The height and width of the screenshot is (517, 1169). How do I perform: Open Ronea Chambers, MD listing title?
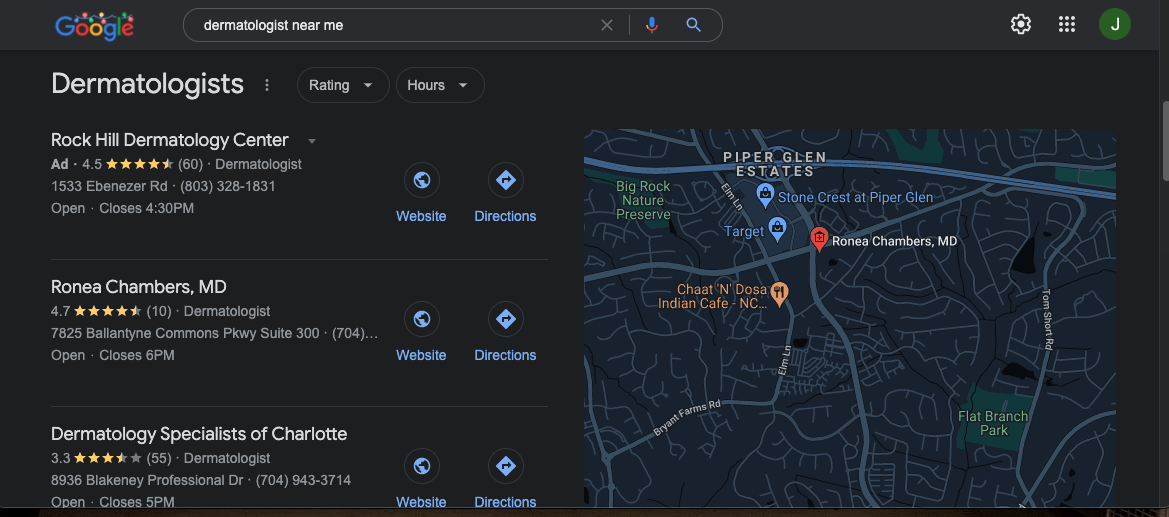click(139, 286)
